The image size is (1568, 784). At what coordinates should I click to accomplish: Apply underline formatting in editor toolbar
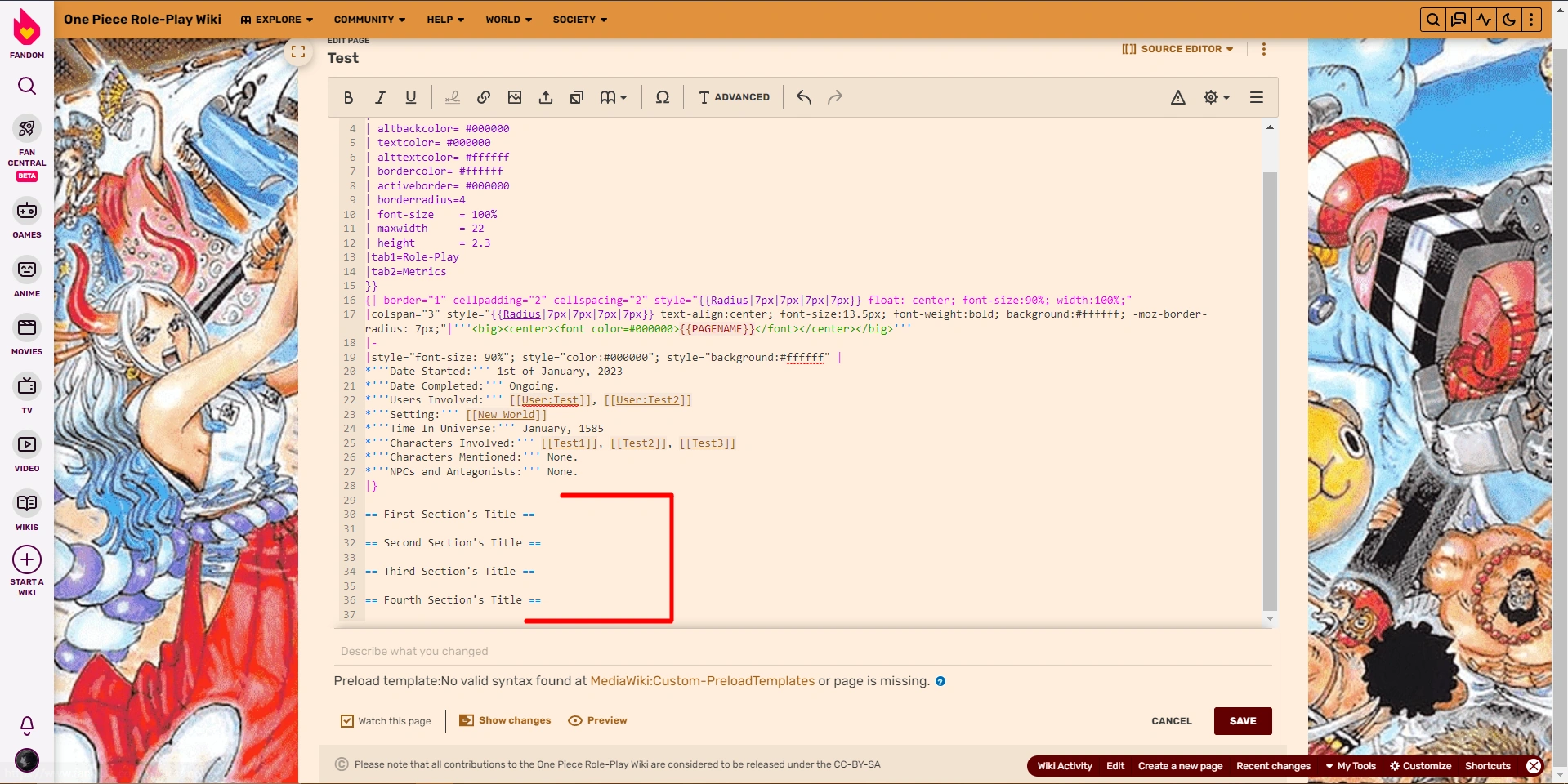point(411,97)
